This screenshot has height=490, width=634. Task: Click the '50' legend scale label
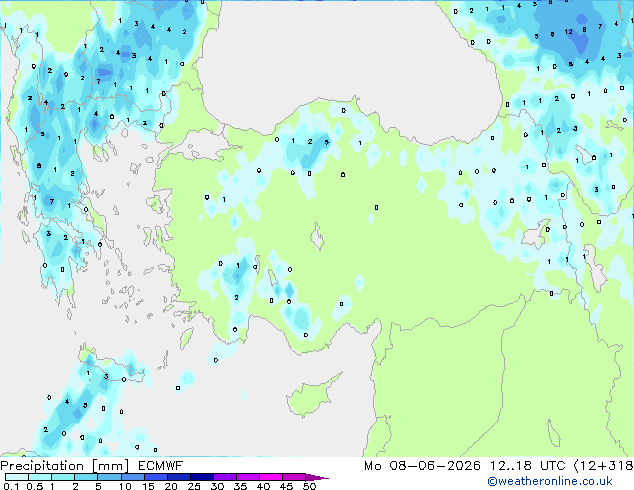[309, 486]
